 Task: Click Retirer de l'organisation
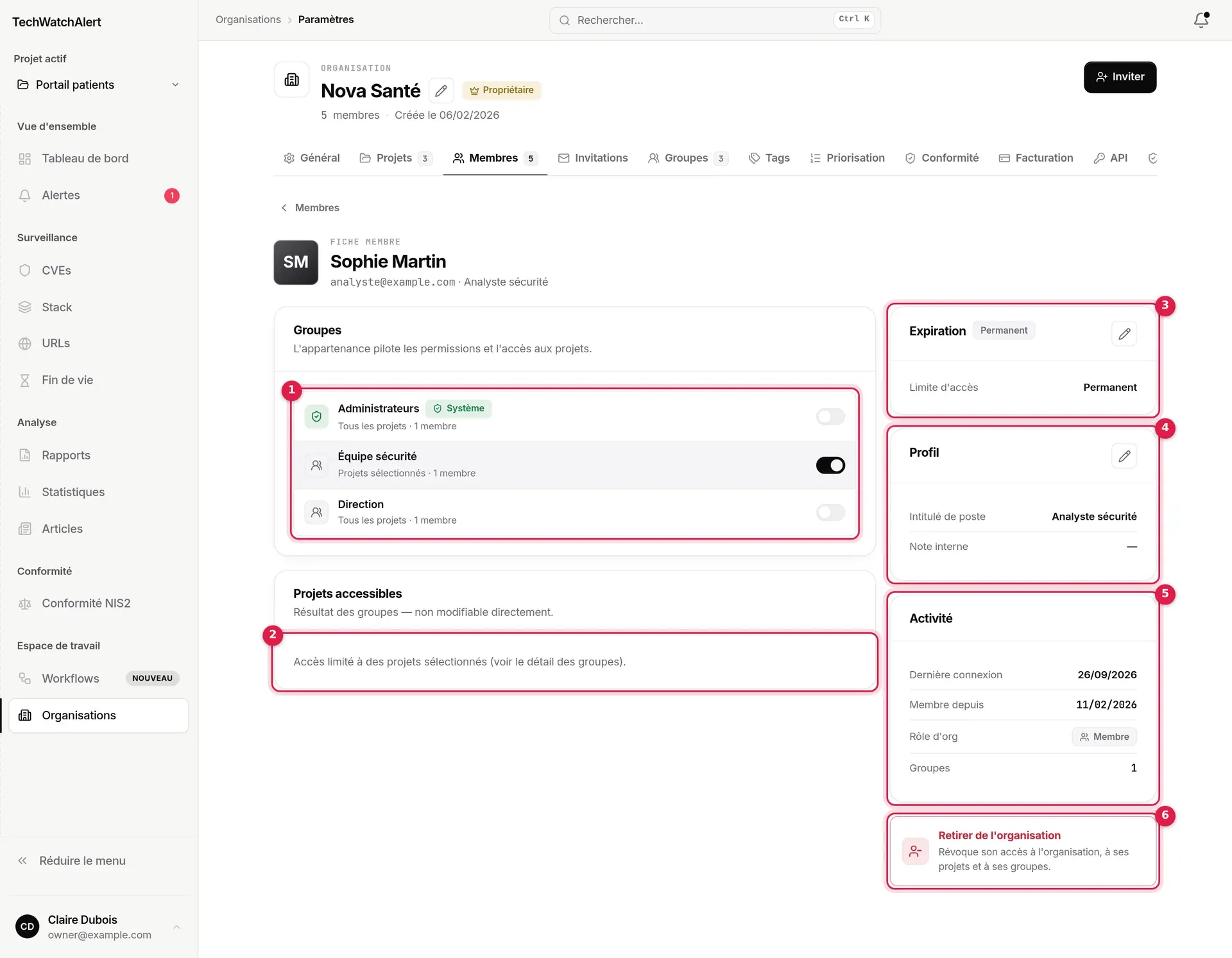tap(1023, 851)
